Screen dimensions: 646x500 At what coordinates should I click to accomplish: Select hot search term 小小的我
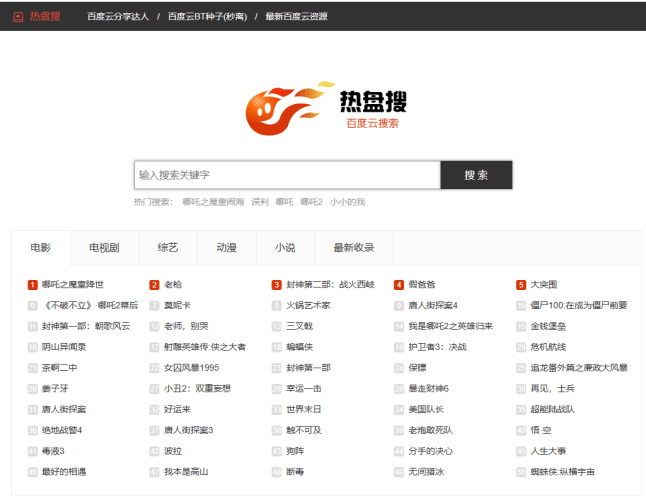click(347, 202)
